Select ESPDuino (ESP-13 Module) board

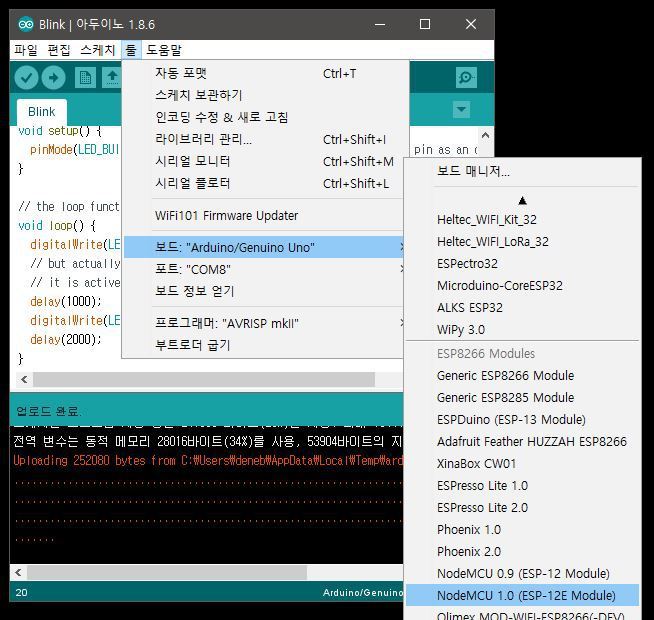tap(522, 419)
